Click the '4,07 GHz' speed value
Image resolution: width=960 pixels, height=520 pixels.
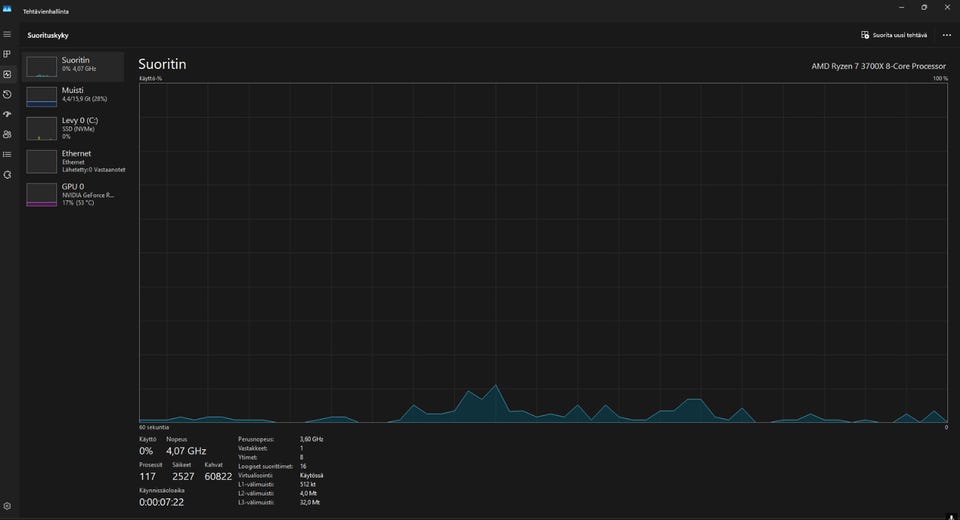pyautogui.click(x=186, y=451)
